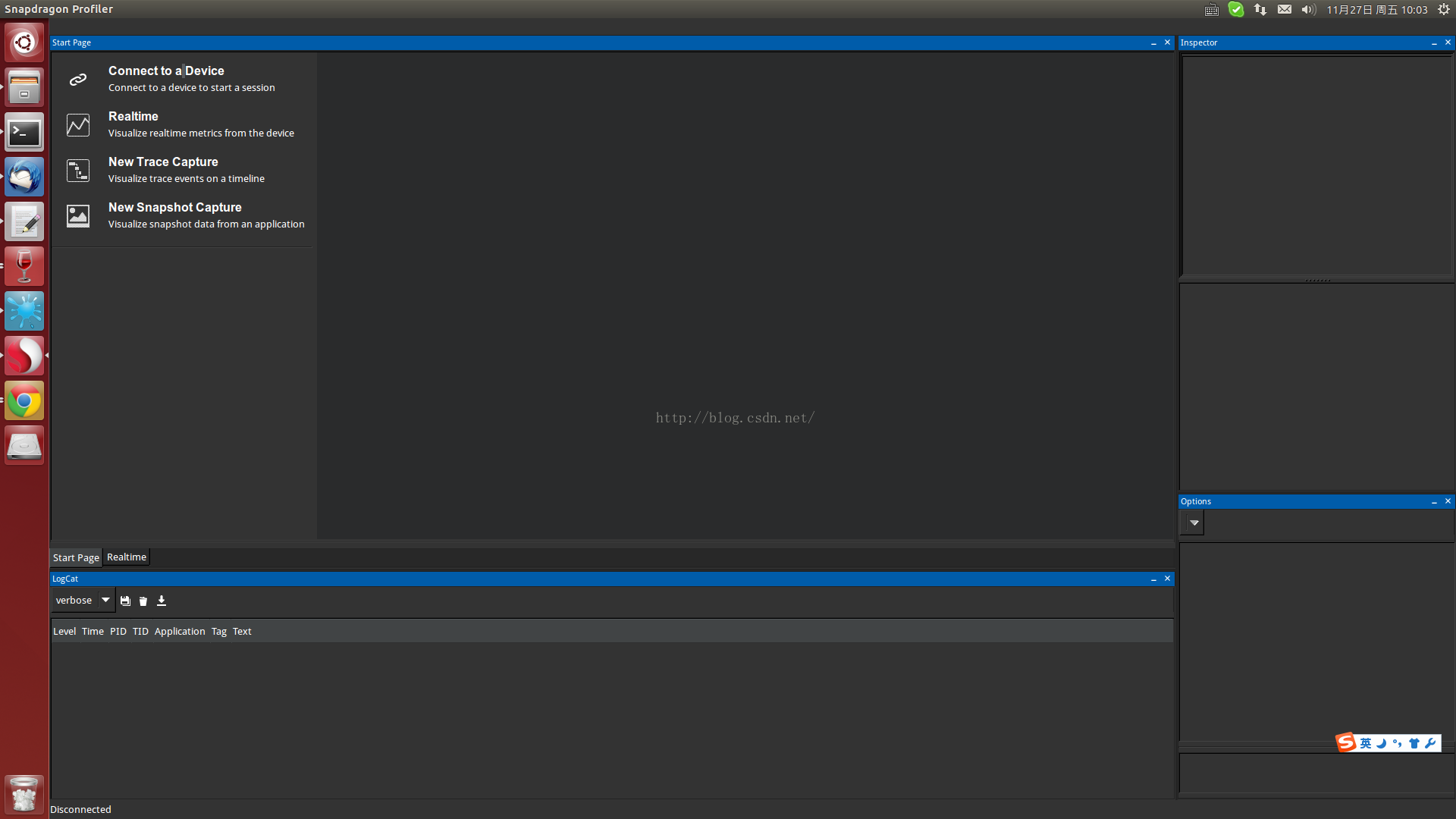Click the Level column header in LogCat
Viewport: 1456px width, 819px height.
(64, 631)
